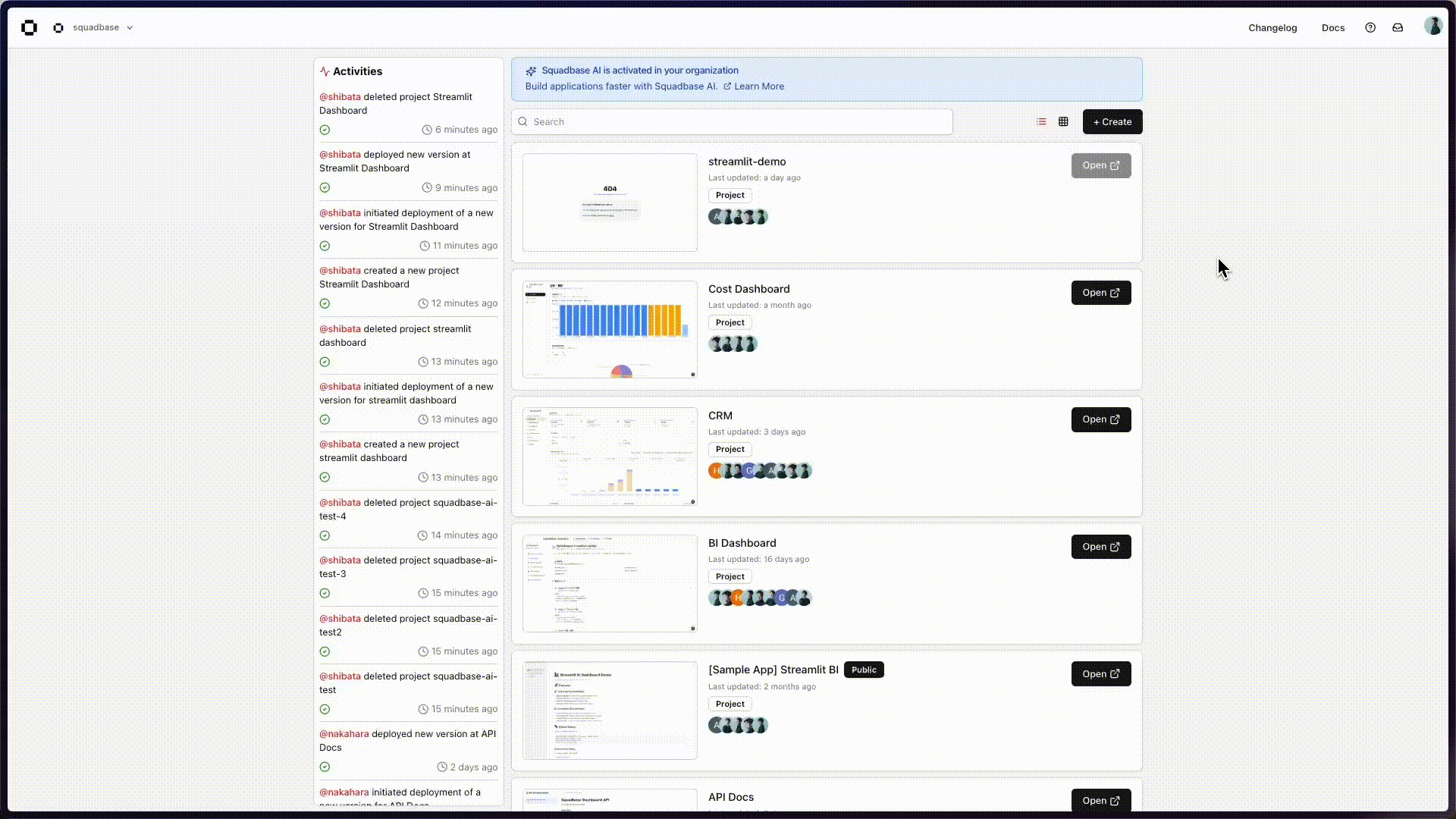Click the deleted project squadbase-ai-test2 activity
Image resolution: width=1456 pixels, height=819 pixels.
click(x=408, y=626)
